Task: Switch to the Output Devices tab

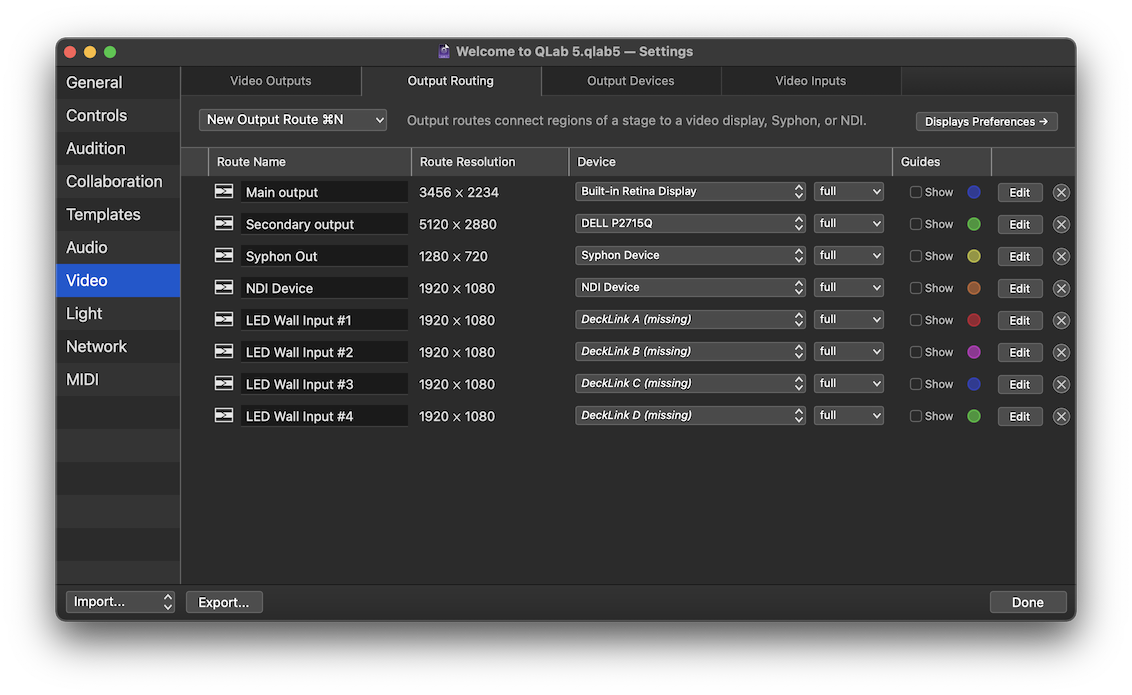Action: (631, 80)
